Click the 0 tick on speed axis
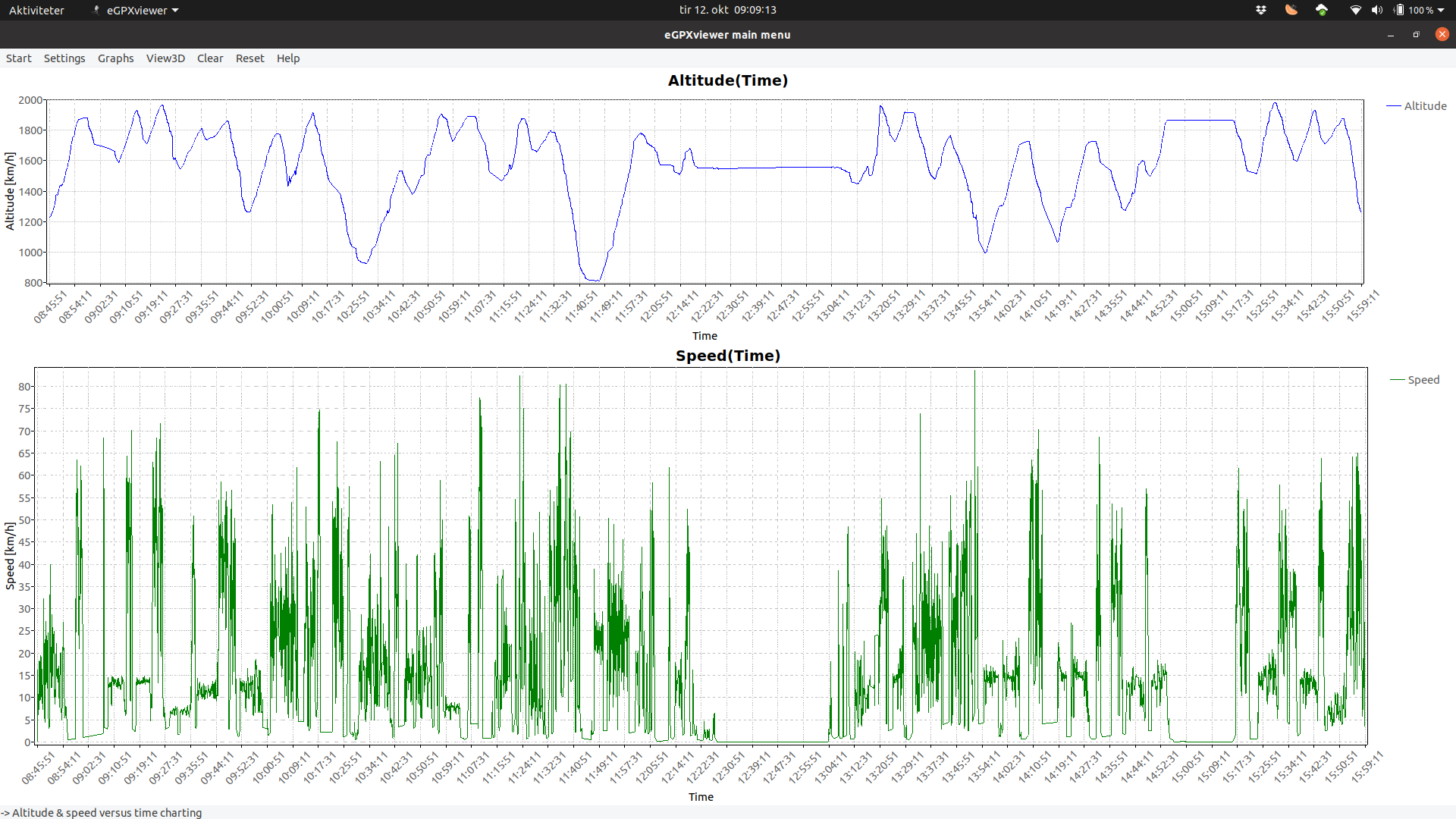Viewport: 1456px width, 819px height. (28, 742)
